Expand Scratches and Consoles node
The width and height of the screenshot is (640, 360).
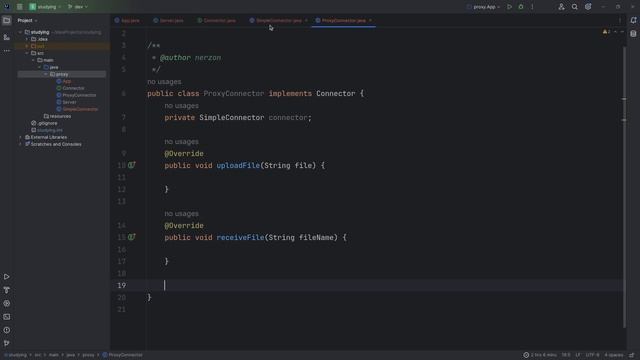click(x=20, y=144)
